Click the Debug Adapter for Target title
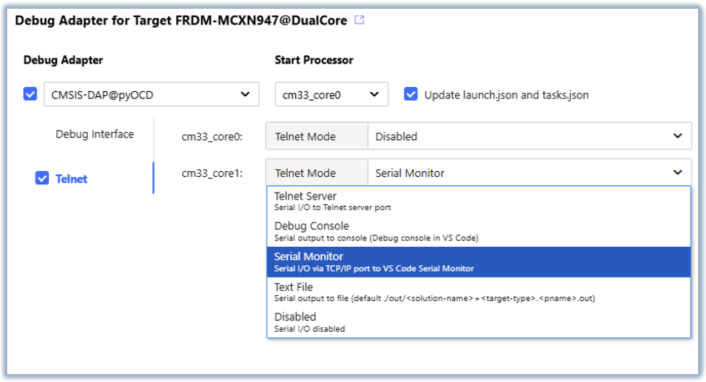This screenshot has height=382, width=706. (181, 20)
